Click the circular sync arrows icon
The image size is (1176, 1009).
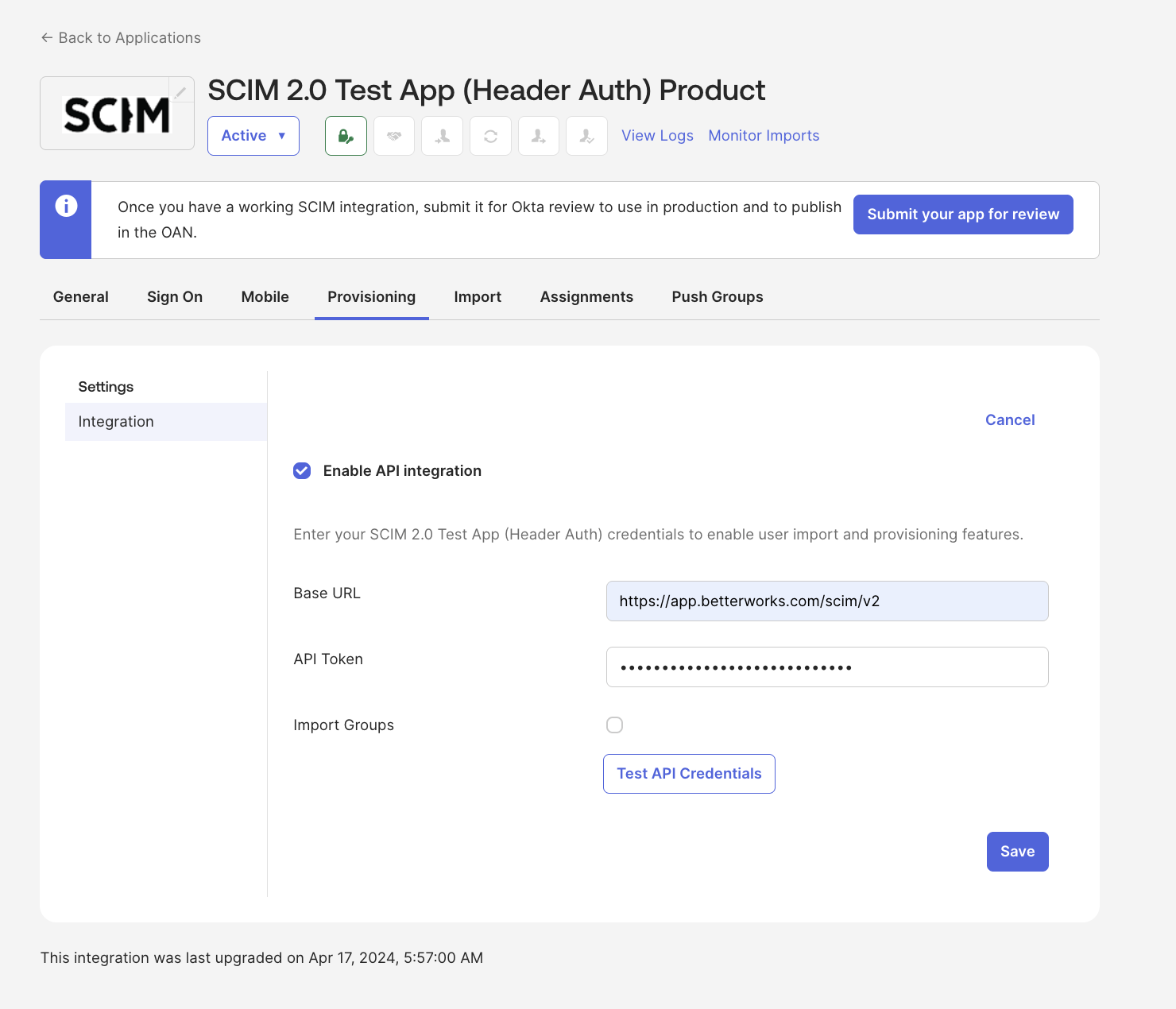coord(490,136)
